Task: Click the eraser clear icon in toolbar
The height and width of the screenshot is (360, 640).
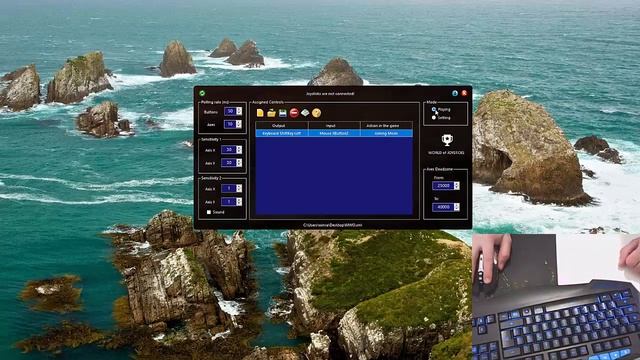Action: point(305,113)
